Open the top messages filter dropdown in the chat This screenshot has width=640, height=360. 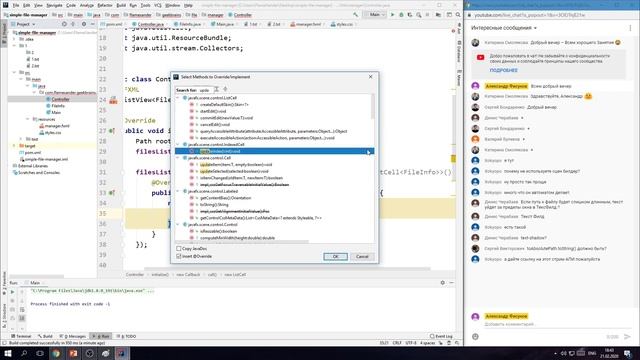coord(504,28)
